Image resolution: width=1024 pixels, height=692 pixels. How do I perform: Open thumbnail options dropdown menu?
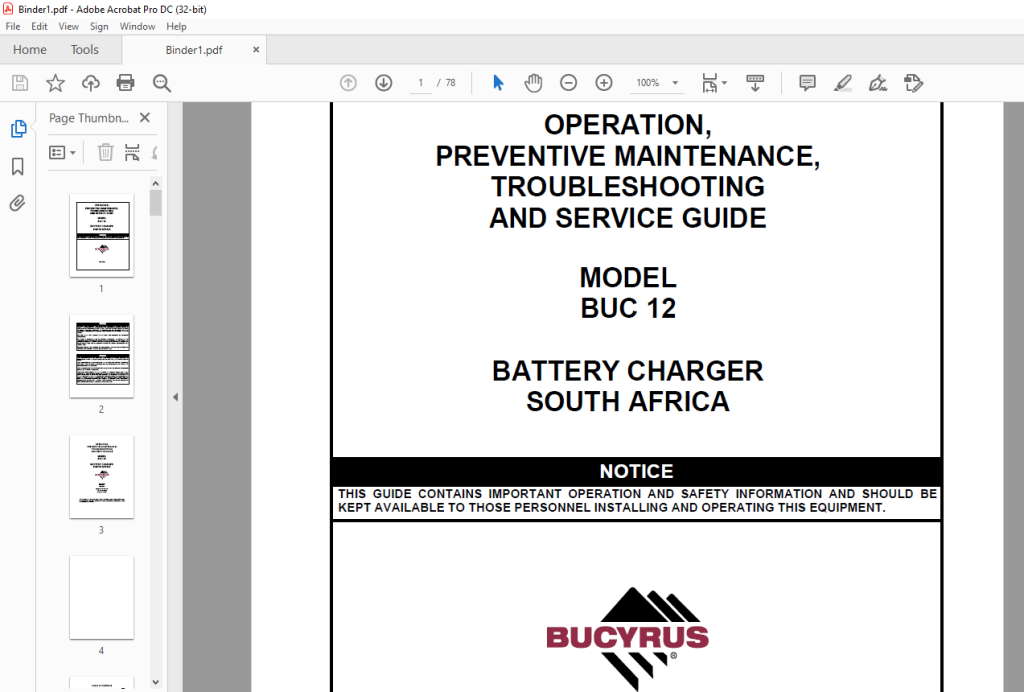tap(63, 153)
